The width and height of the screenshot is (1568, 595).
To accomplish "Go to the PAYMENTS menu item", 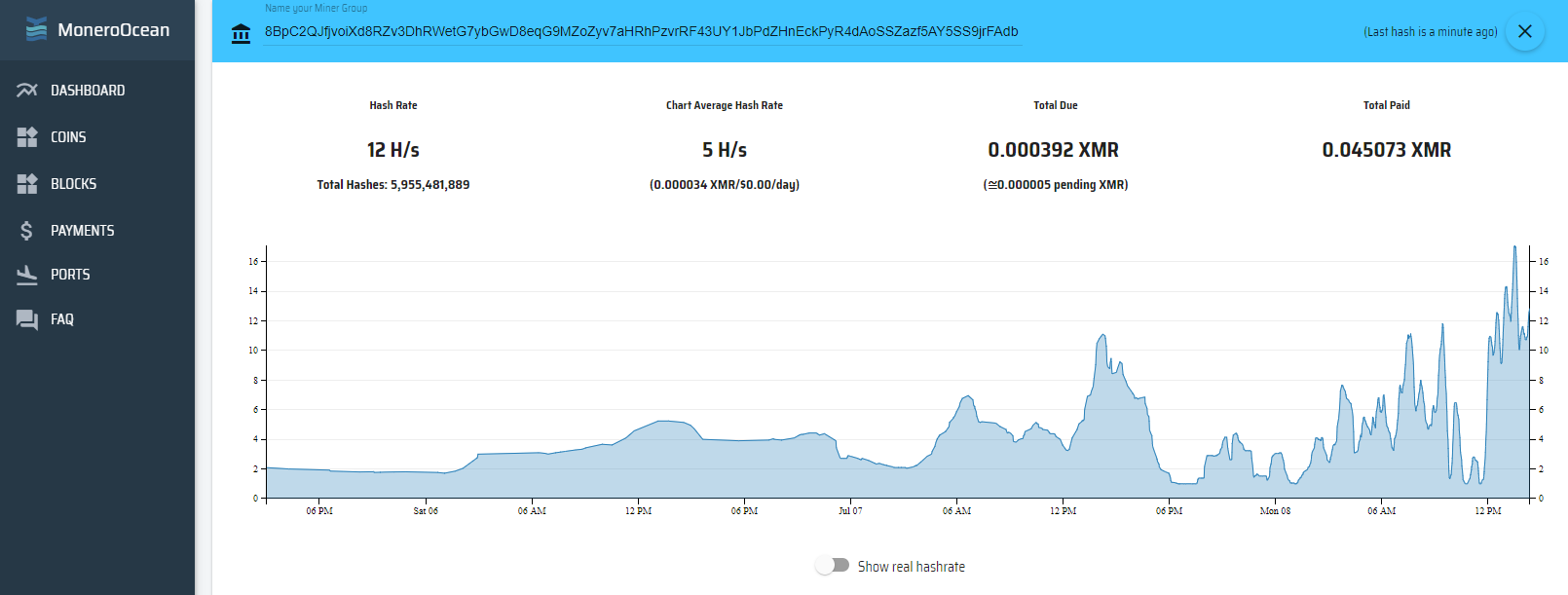I will (x=83, y=231).
